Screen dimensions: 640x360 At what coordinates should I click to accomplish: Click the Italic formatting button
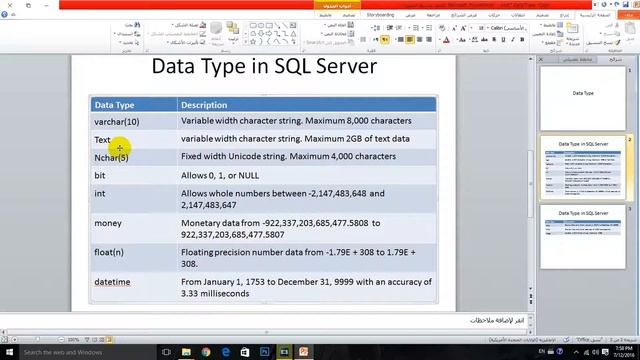point(513,40)
